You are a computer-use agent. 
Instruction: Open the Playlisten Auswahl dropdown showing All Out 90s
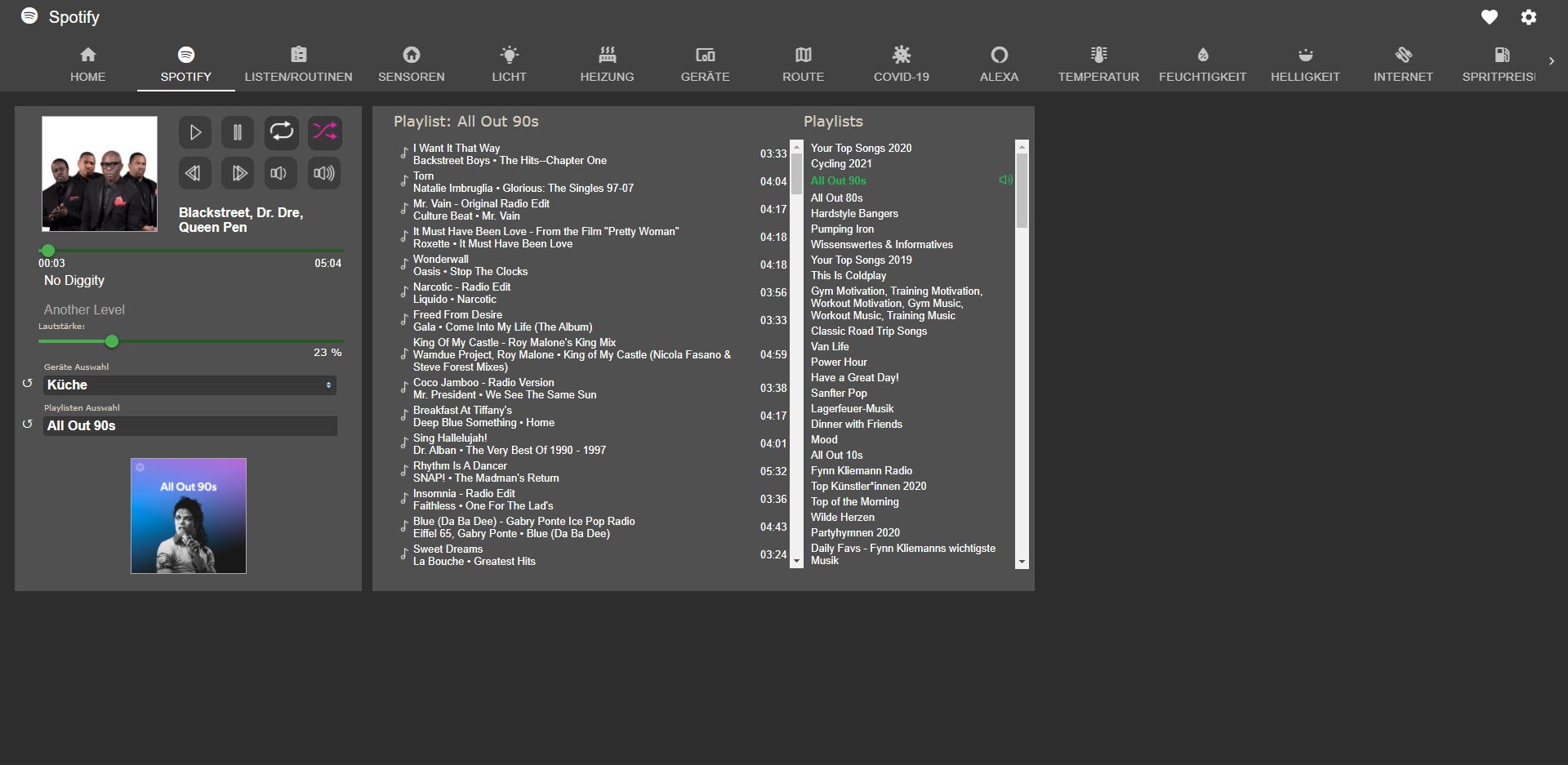pos(189,425)
